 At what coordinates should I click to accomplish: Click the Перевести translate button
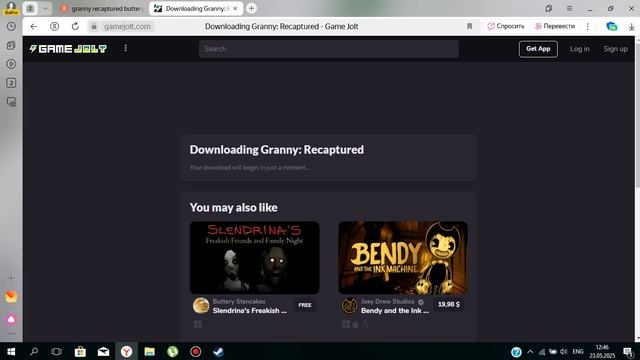[555, 26]
